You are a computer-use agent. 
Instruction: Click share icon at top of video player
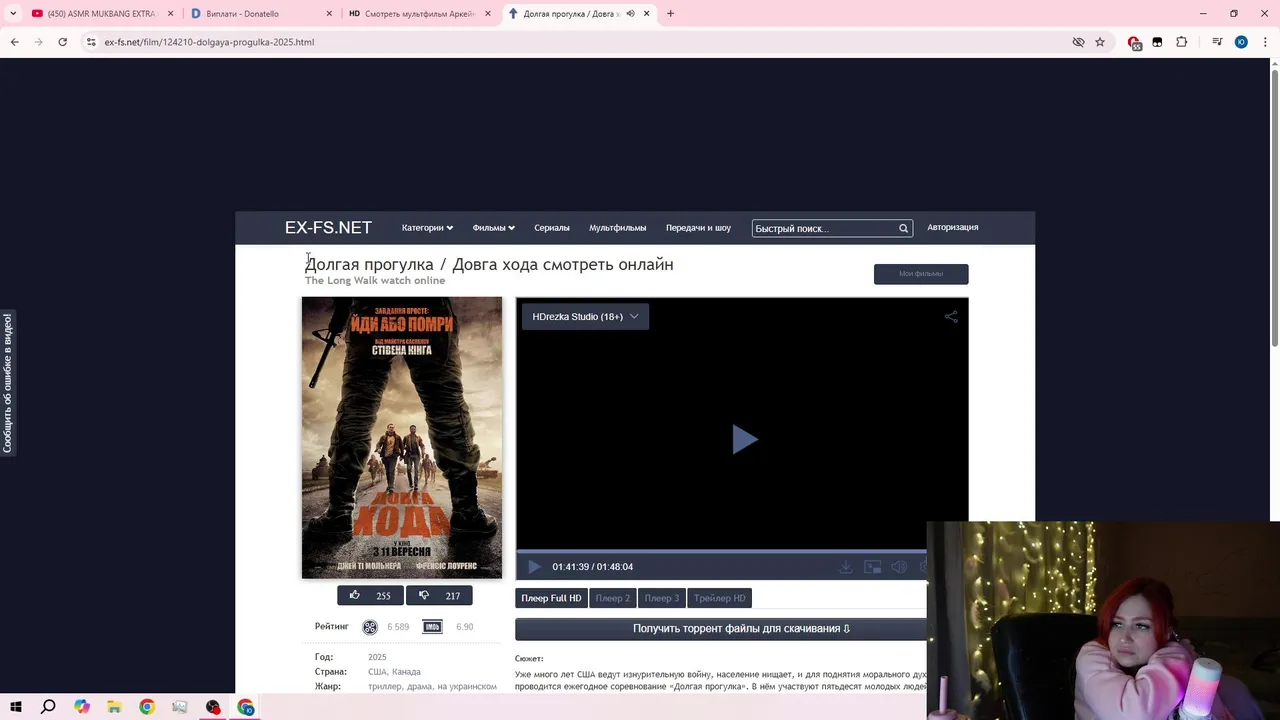coord(951,316)
